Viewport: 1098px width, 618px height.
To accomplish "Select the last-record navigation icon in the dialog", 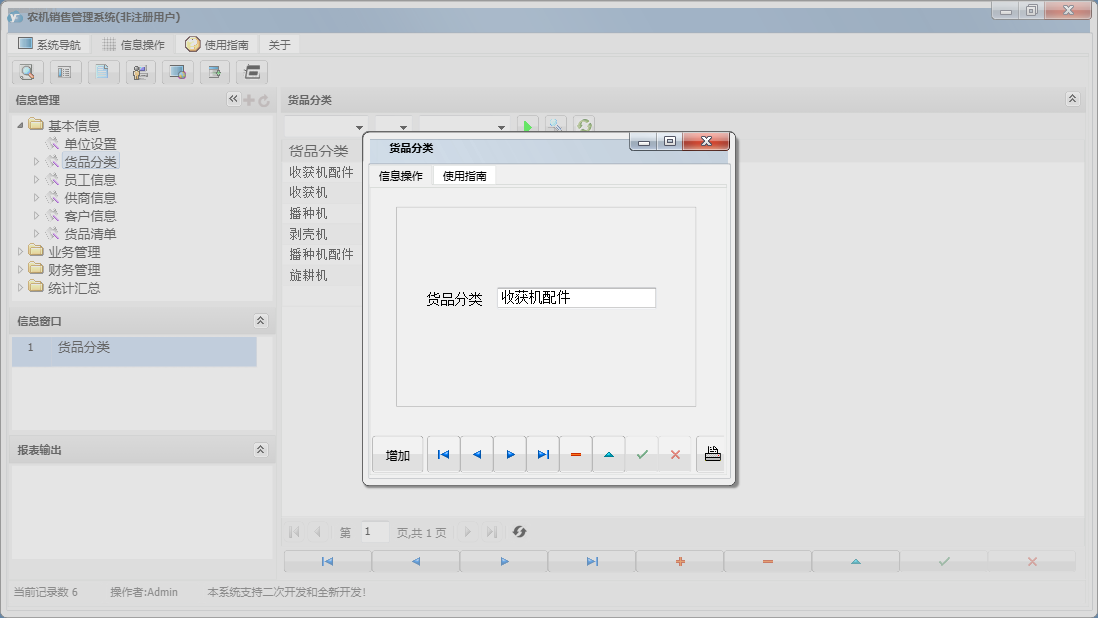I will tap(543, 453).
